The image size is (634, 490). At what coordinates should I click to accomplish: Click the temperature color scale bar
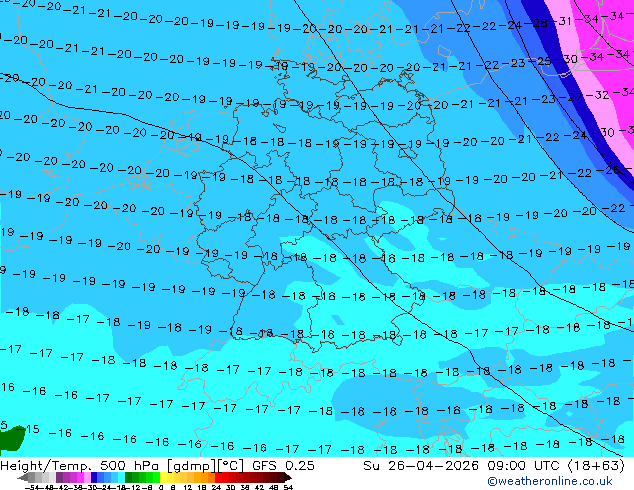tap(155, 477)
